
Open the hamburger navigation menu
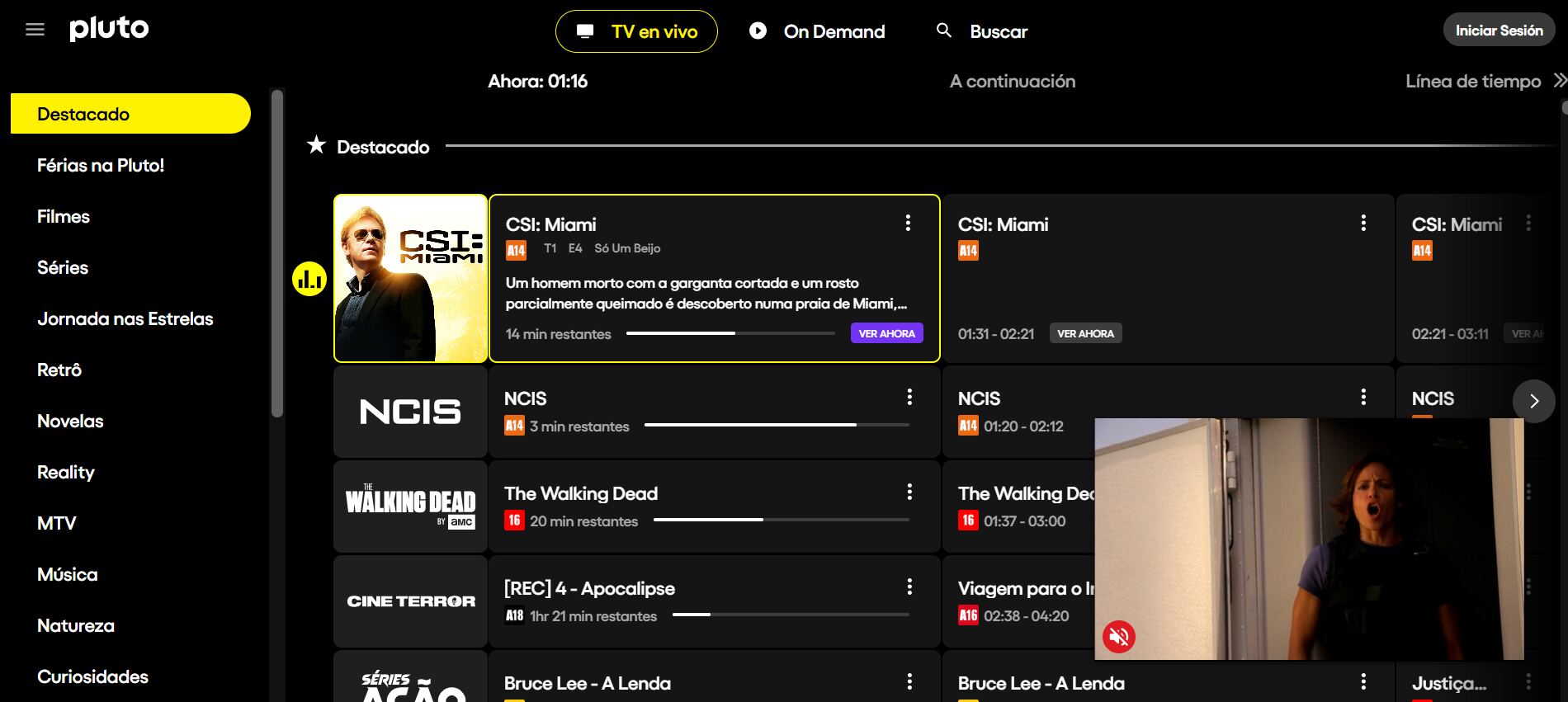click(x=35, y=31)
